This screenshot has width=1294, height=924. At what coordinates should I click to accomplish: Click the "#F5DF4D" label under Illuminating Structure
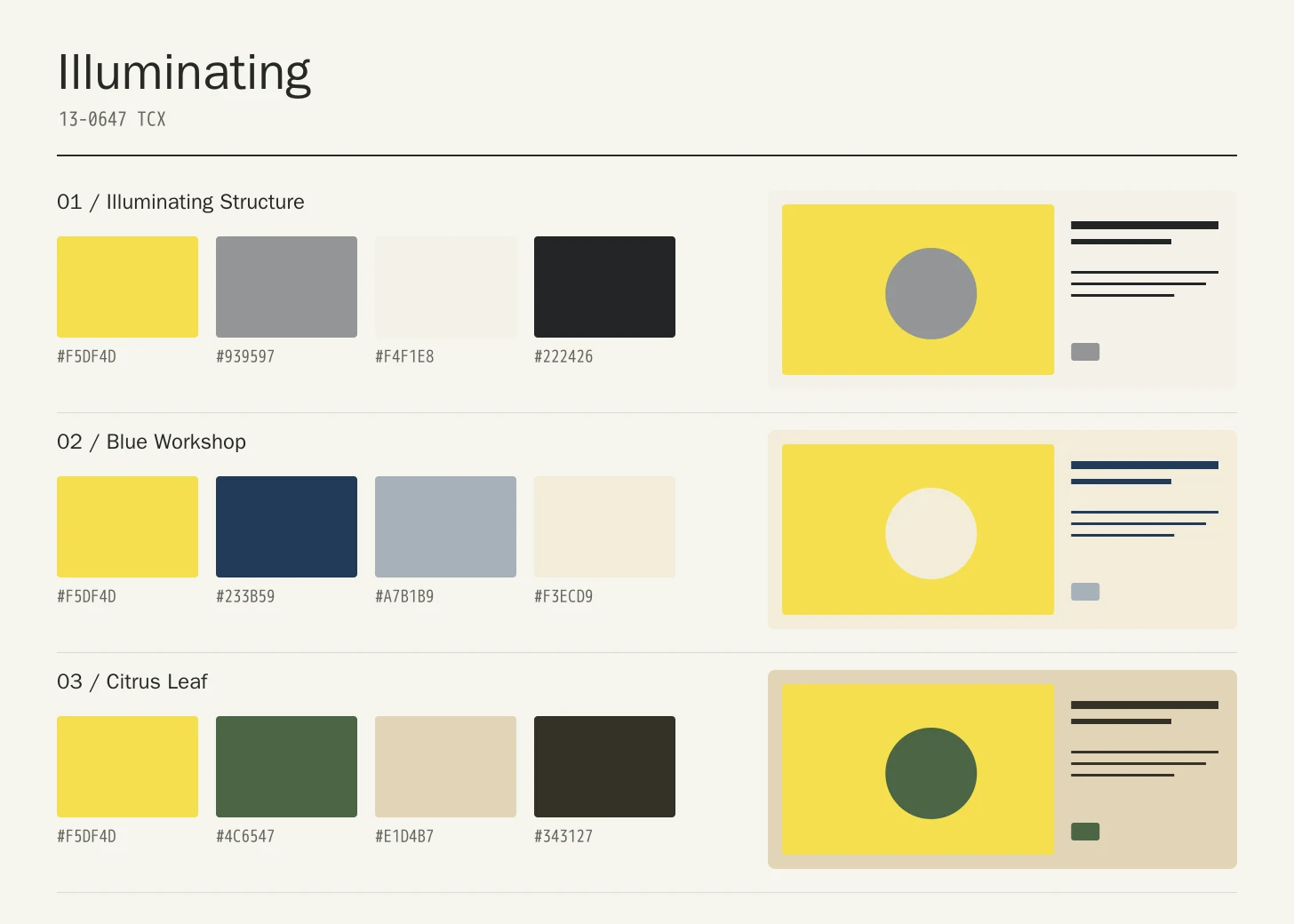coord(86,356)
